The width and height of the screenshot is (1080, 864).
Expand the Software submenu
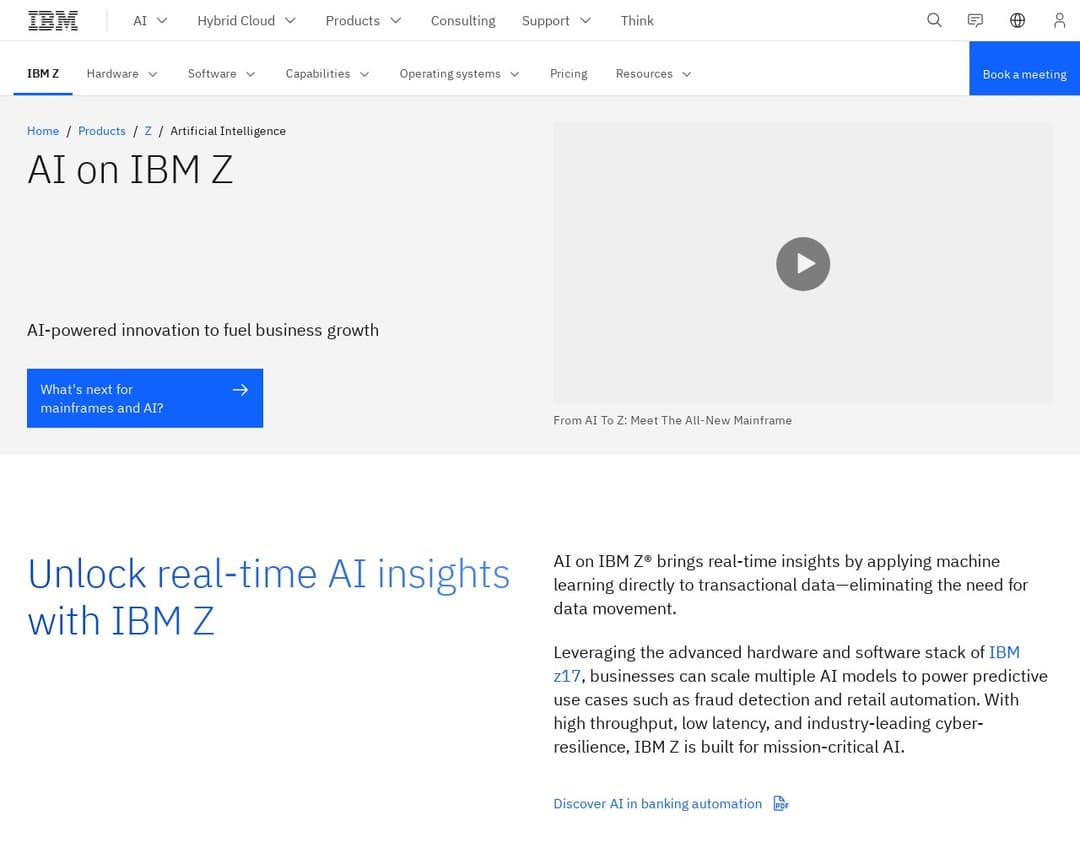click(221, 74)
